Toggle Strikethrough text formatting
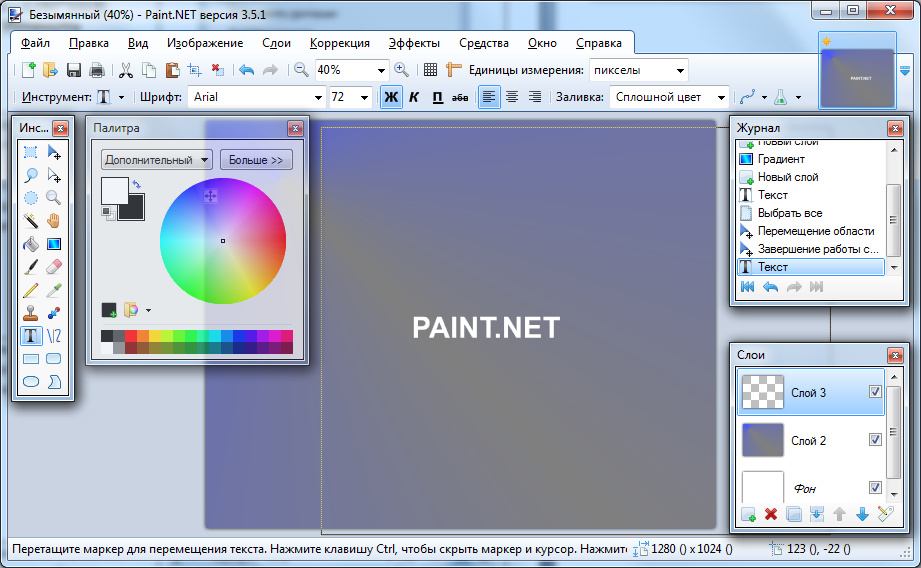This screenshot has width=921, height=568. click(x=460, y=98)
